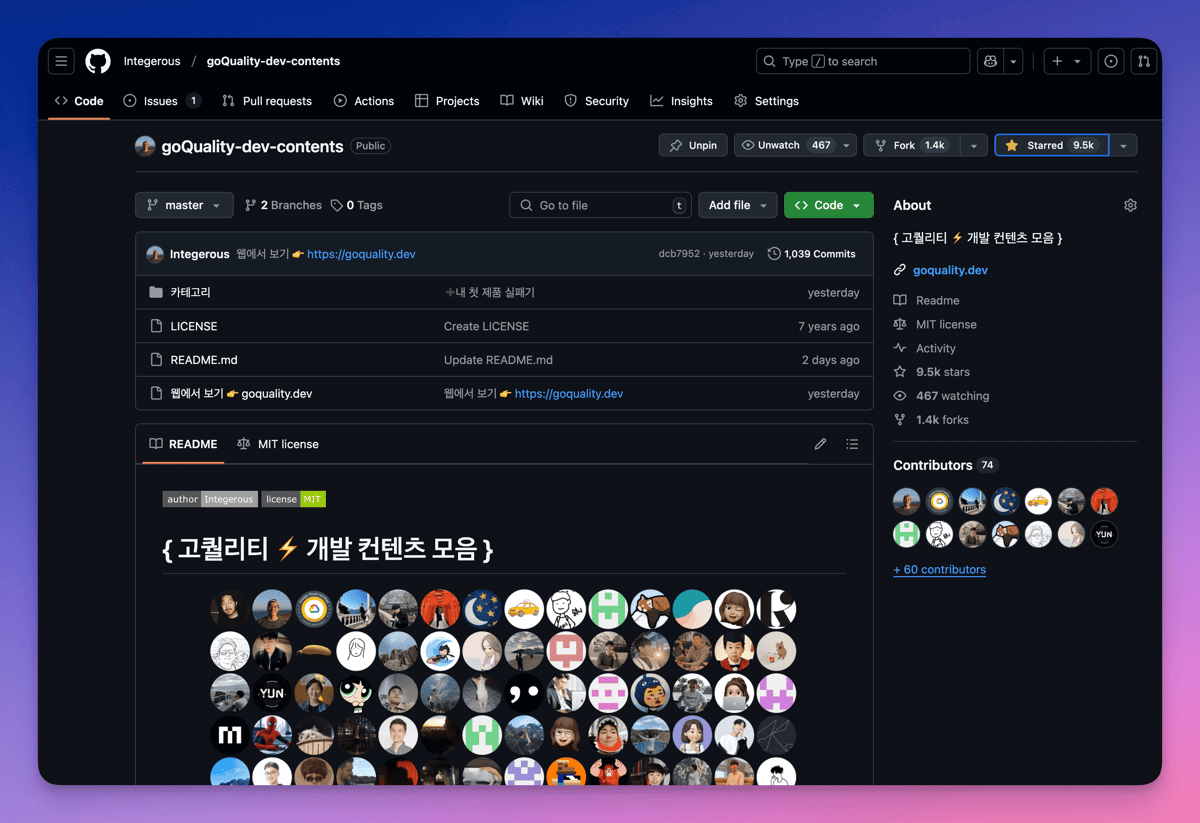
Task: Click the plus create-new icon
Action: [x=1057, y=61]
